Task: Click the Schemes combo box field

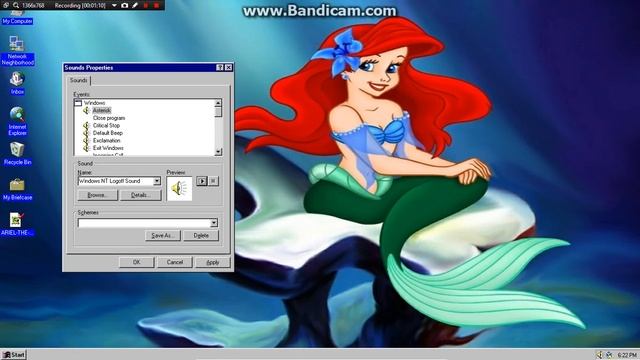Action: tap(148, 223)
